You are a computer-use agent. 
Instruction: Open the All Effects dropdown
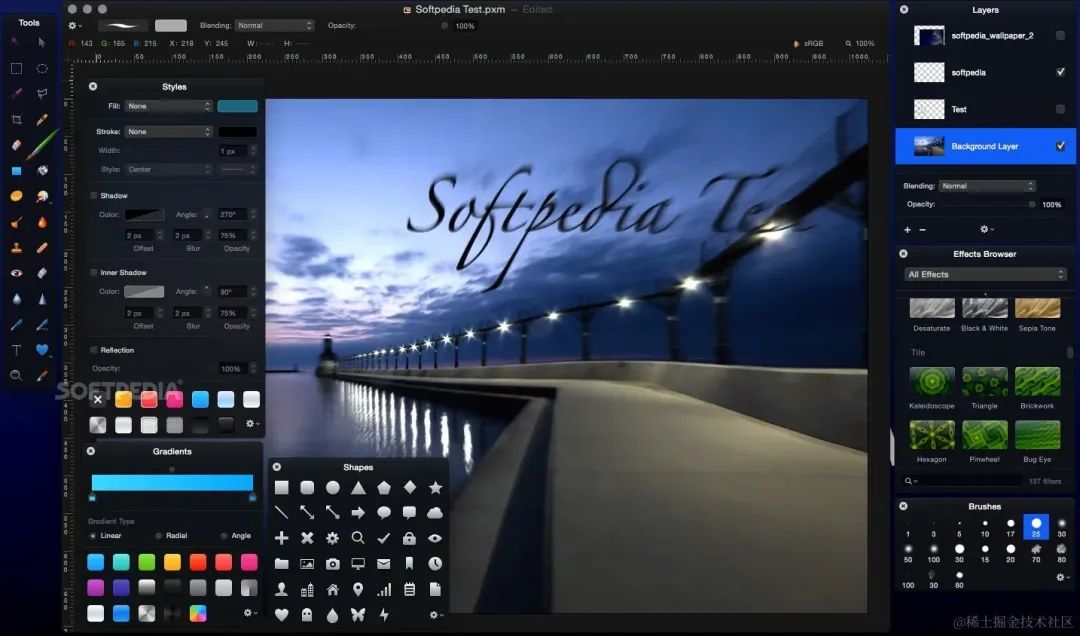click(985, 274)
